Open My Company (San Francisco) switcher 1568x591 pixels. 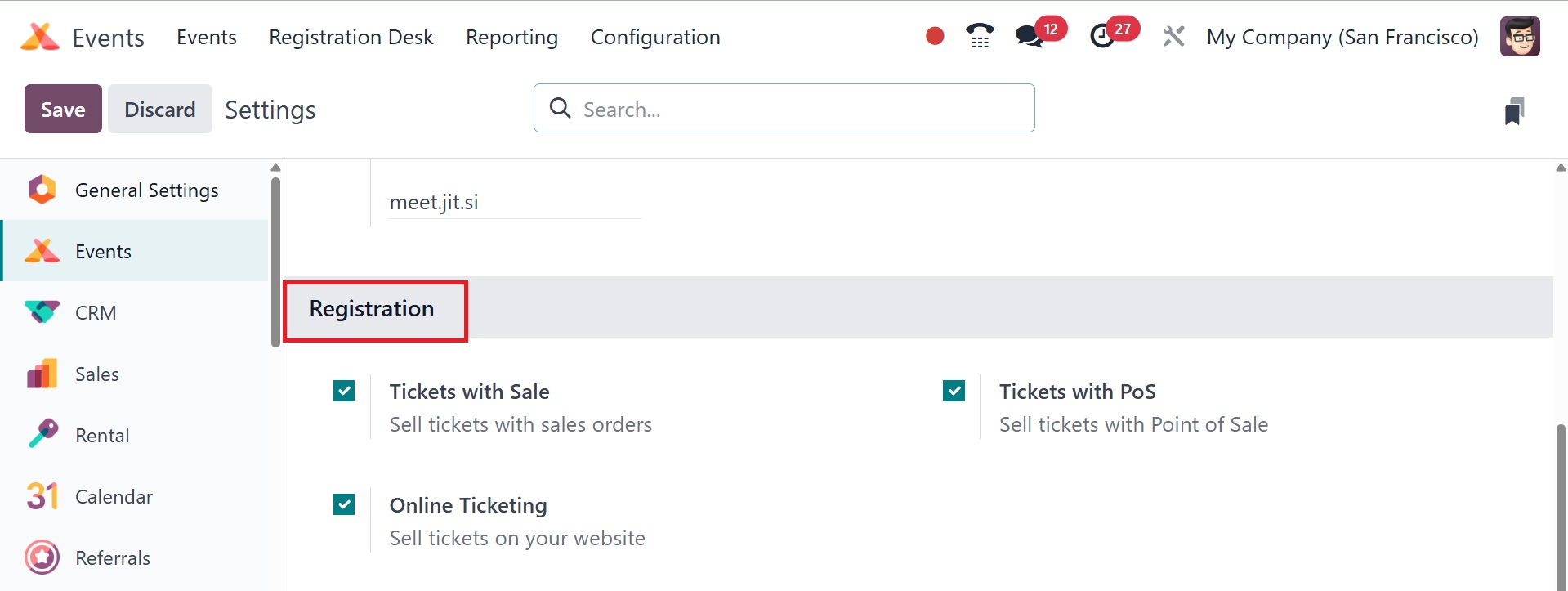[1342, 37]
